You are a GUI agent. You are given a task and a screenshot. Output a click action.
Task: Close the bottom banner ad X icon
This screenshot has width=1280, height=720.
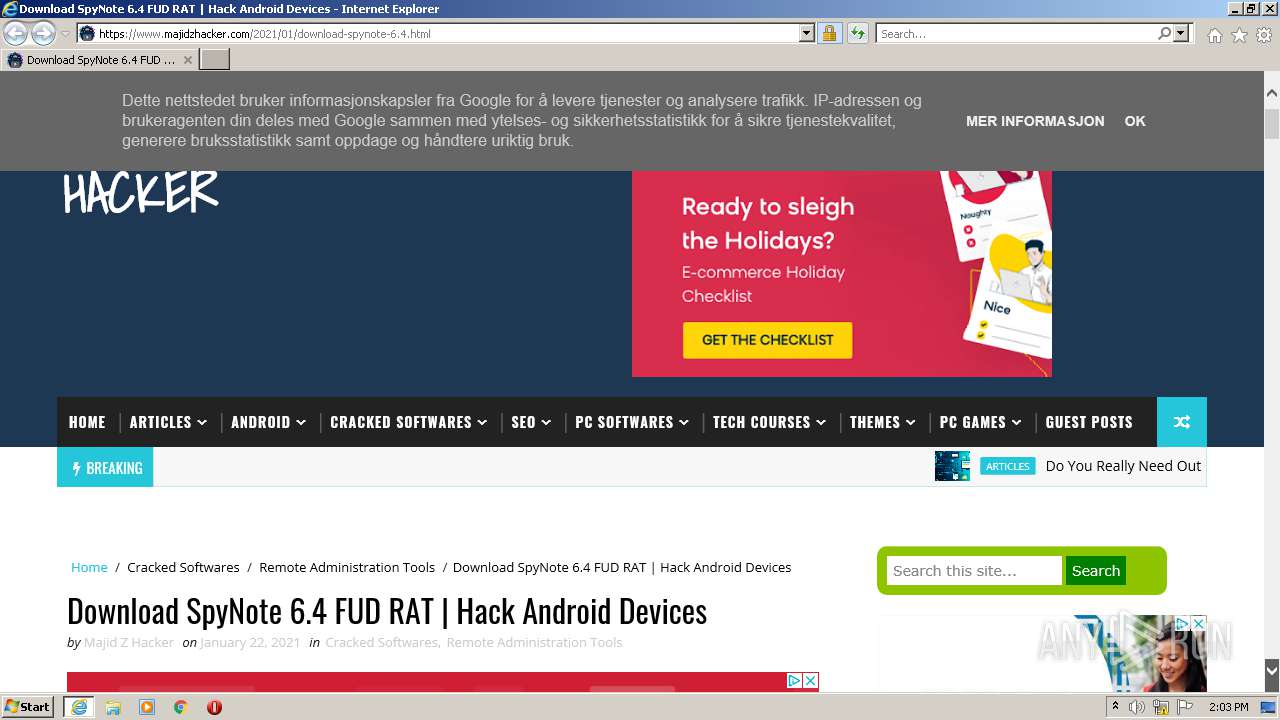click(811, 680)
